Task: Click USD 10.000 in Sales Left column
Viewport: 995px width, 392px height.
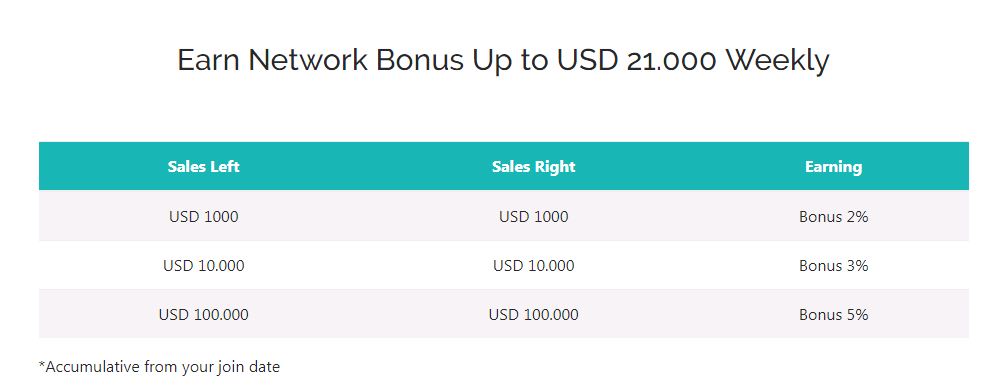Action: click(x=204, y=265)
